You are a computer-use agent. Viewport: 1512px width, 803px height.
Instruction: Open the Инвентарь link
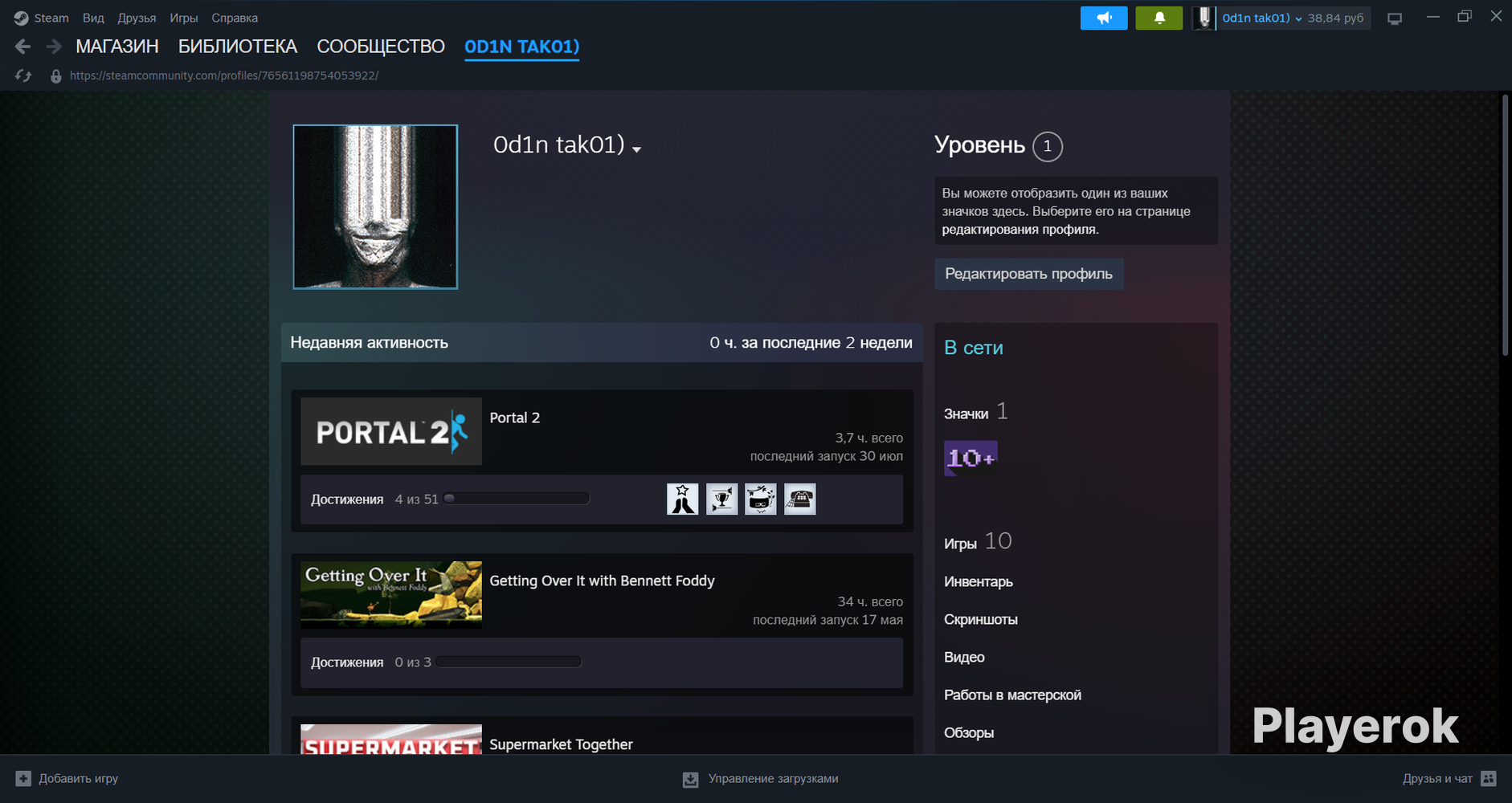pos(979,581)
